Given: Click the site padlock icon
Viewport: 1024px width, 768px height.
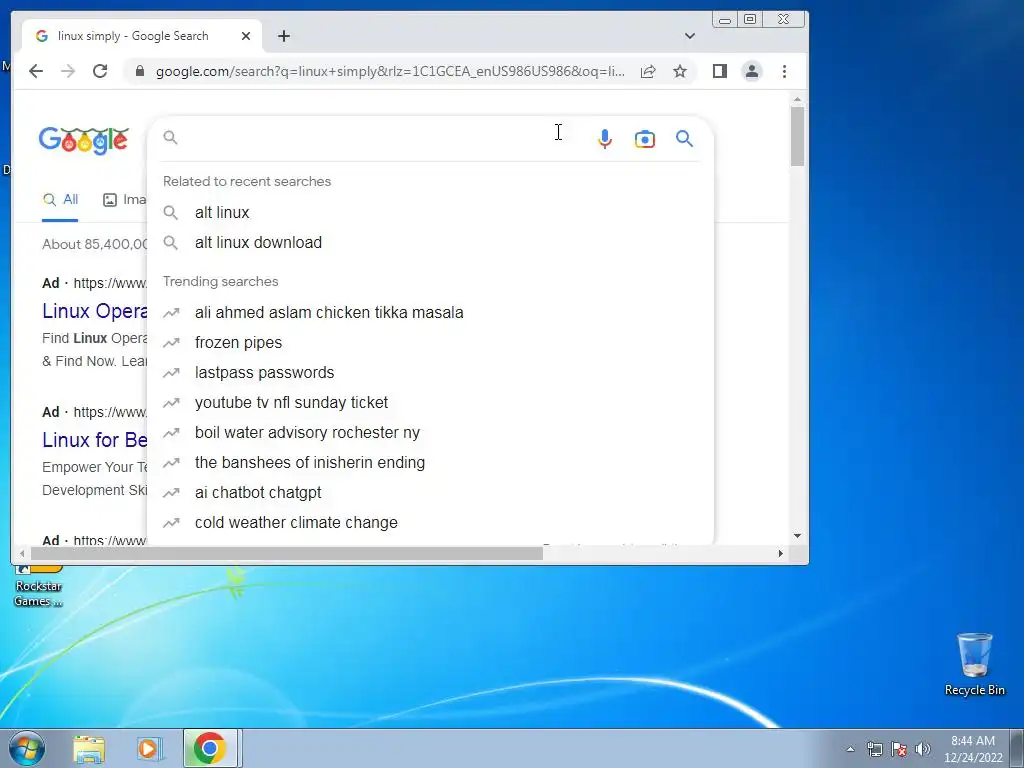Looking at the screenshot, I should coord(139,71).
